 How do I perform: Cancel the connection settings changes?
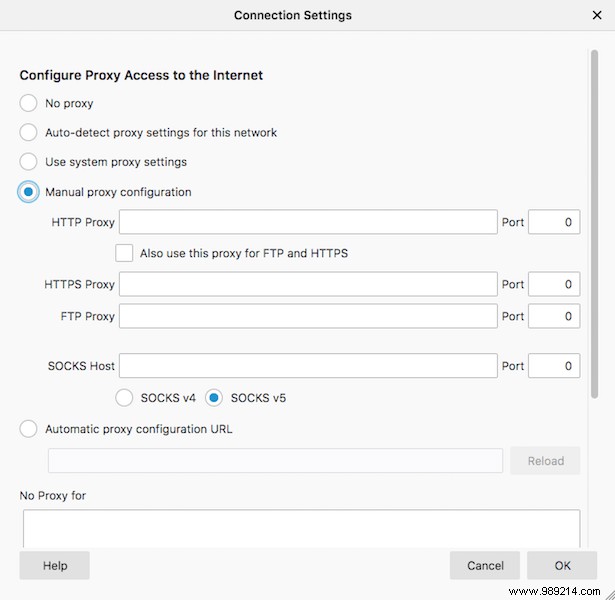[x=485, y=565]
